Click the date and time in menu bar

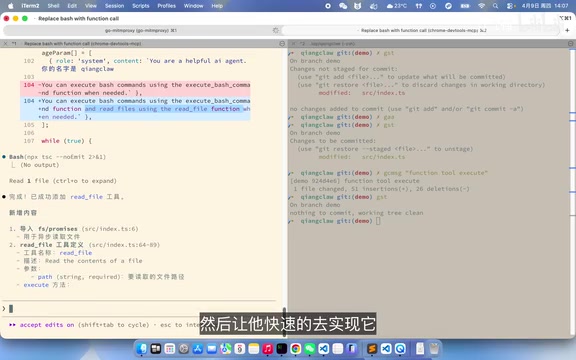tap(545, 6)
